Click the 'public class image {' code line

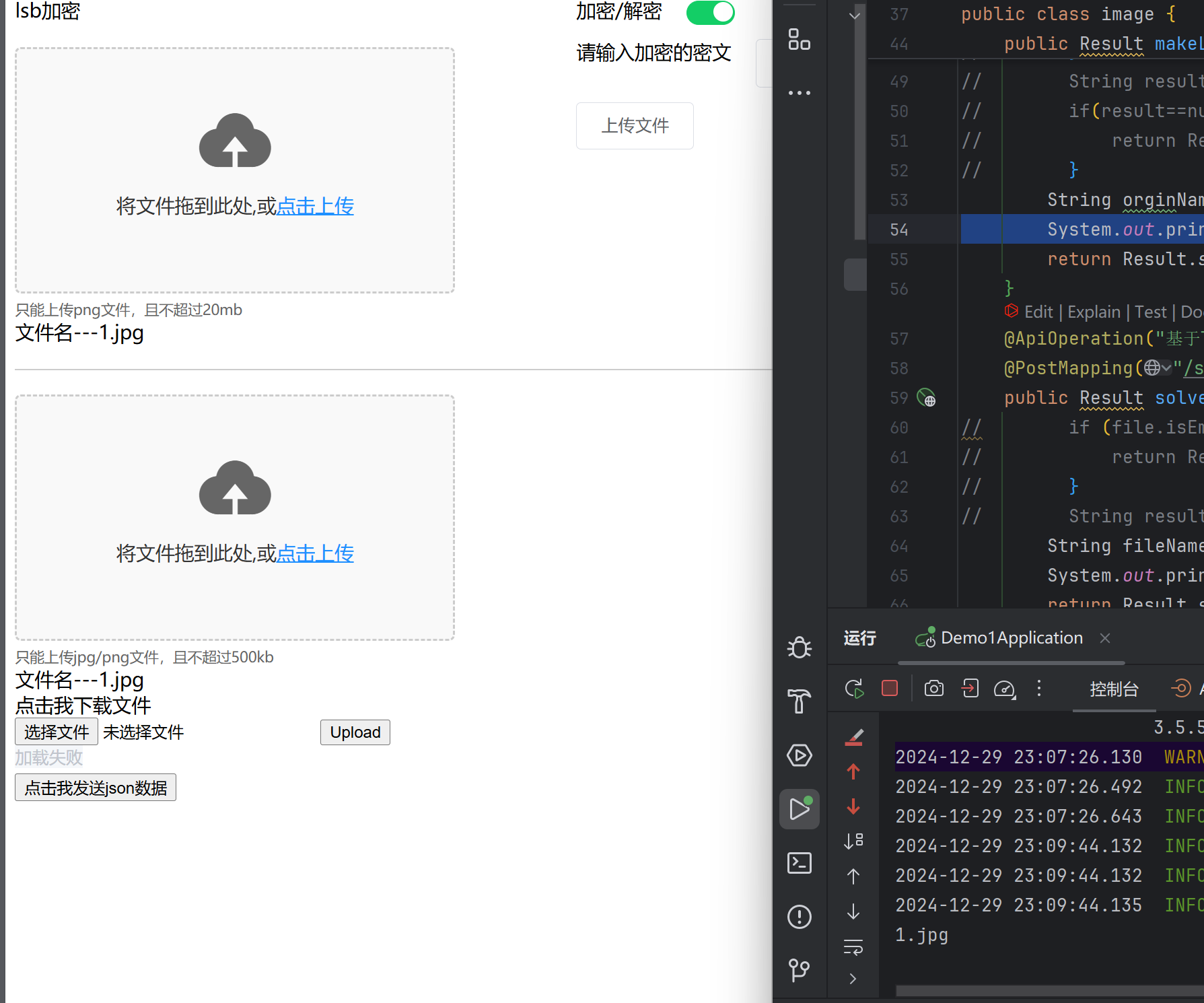[1068, 14]
